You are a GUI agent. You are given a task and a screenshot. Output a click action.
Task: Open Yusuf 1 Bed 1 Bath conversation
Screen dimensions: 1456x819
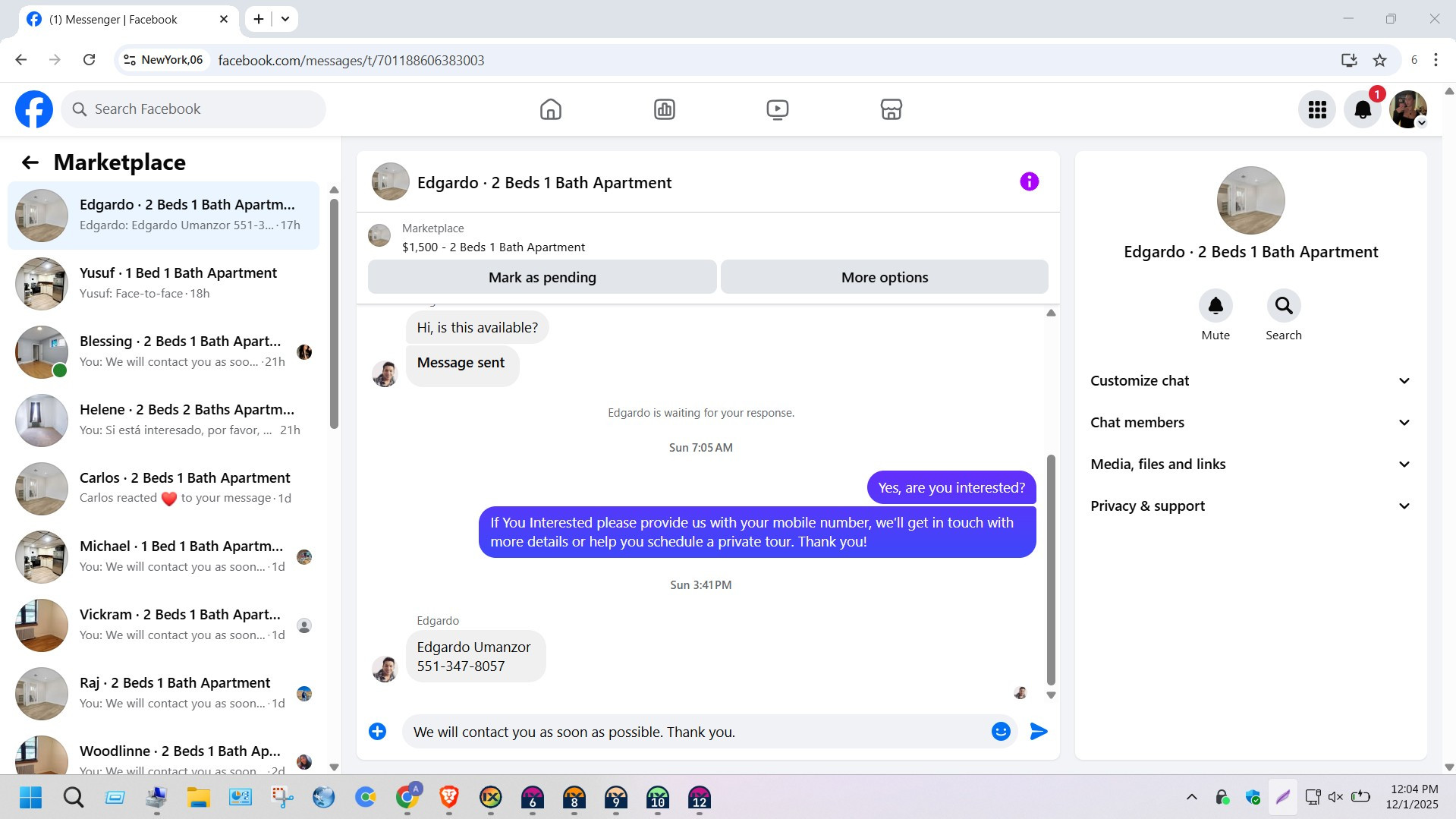[163, 284]
